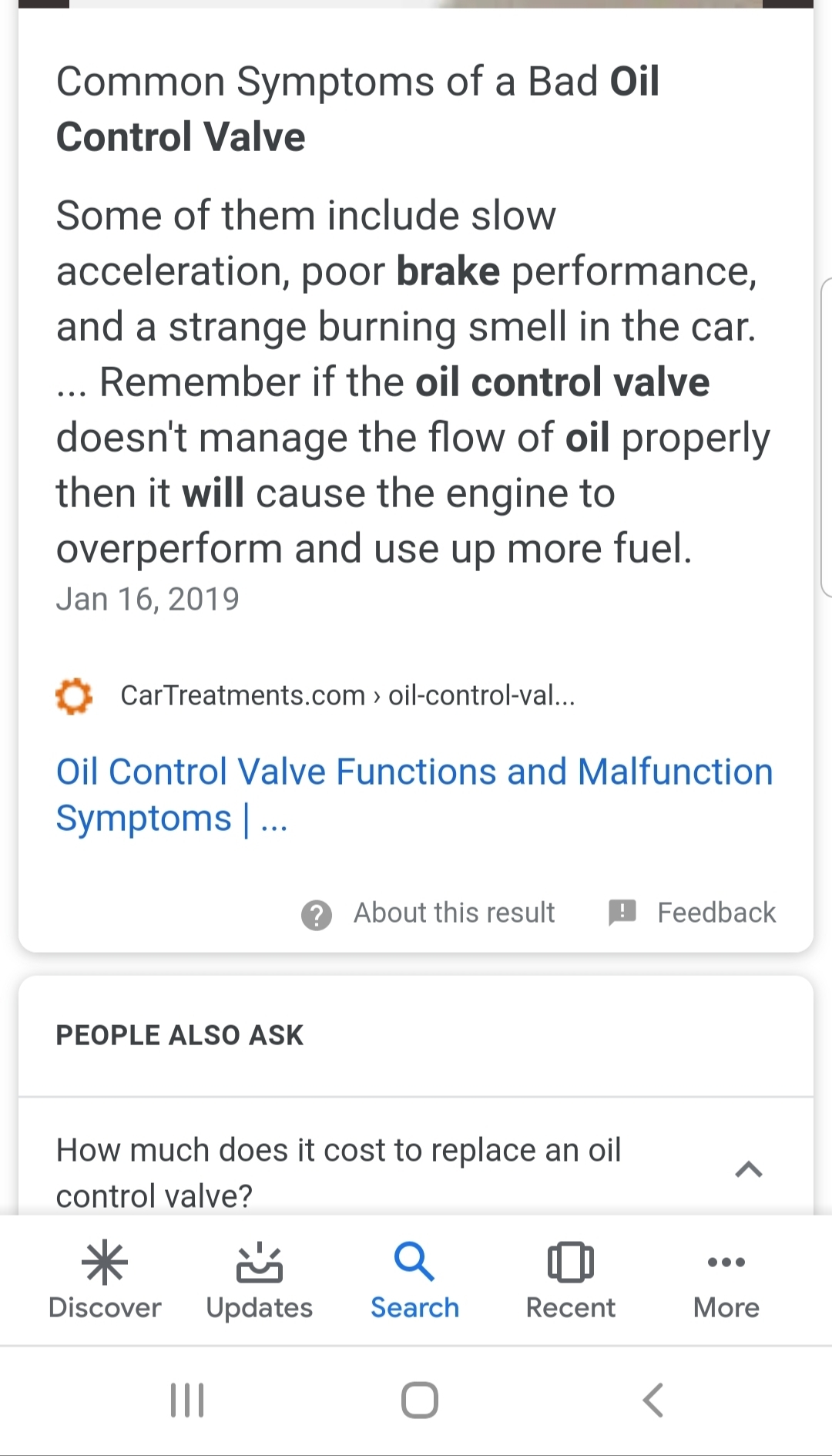The height and width of the screenshot is (1456, 832).
Task: Click the question mark help icon
Action: click(x=316, y=914)
